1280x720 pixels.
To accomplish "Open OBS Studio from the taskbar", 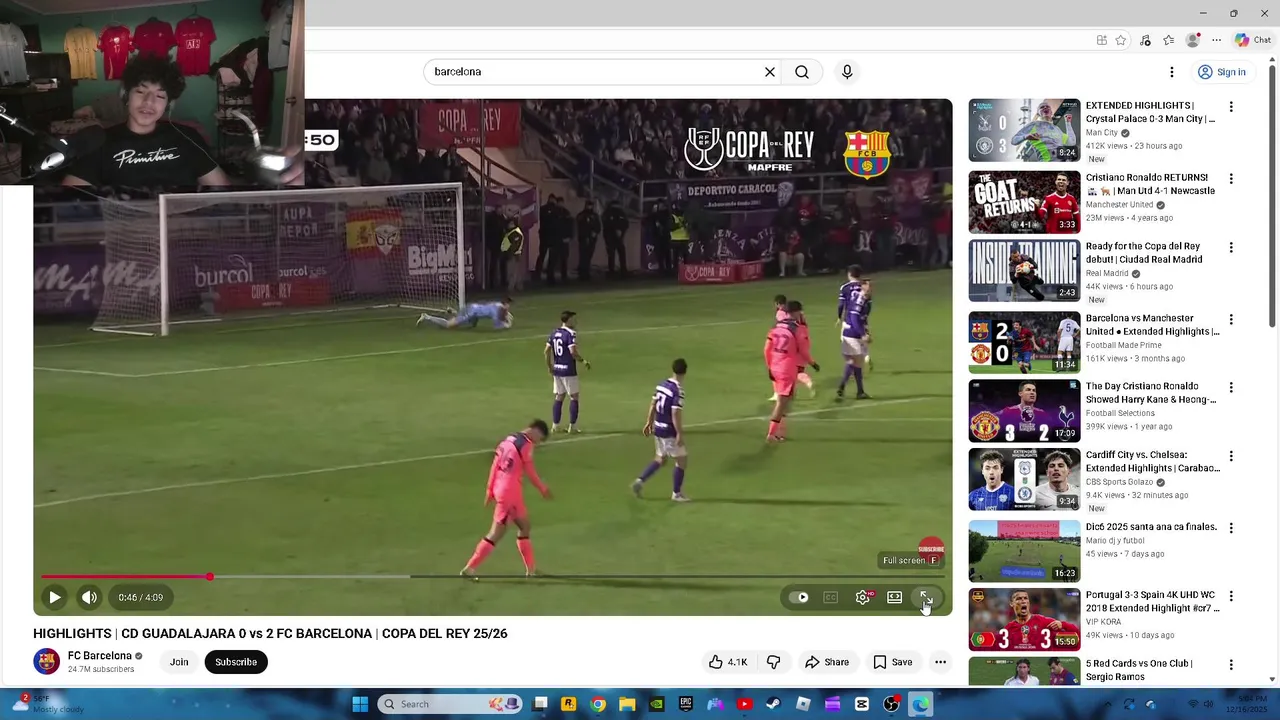I will click(x=891, y=704).
